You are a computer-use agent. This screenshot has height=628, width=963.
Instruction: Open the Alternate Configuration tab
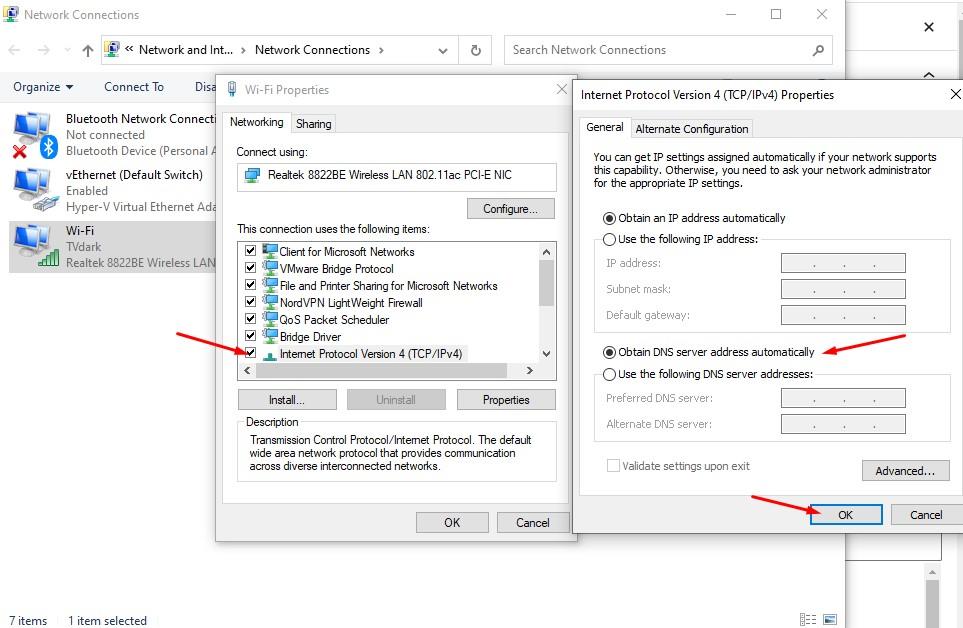(x=692, y=128)
